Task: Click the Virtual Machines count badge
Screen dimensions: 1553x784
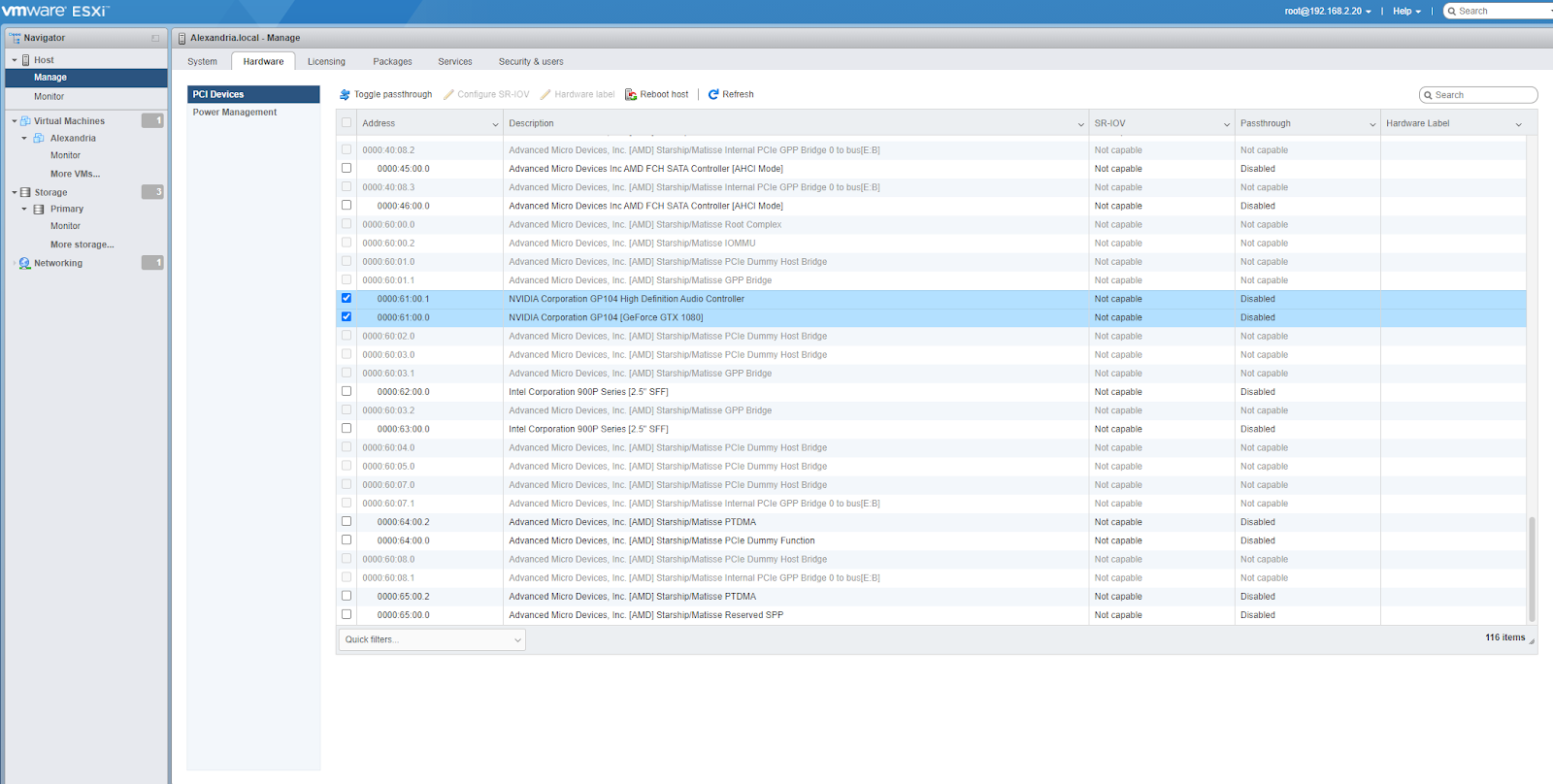Action: (x=152, y=120)
